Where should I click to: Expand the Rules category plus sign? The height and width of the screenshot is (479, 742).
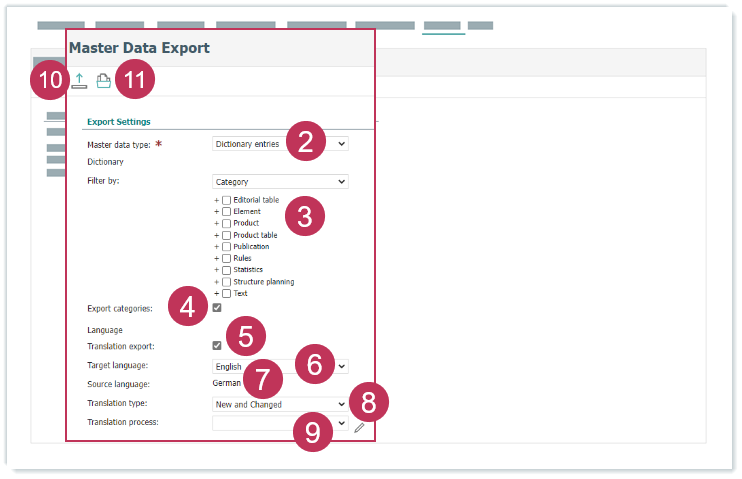(x=216, y=259)
